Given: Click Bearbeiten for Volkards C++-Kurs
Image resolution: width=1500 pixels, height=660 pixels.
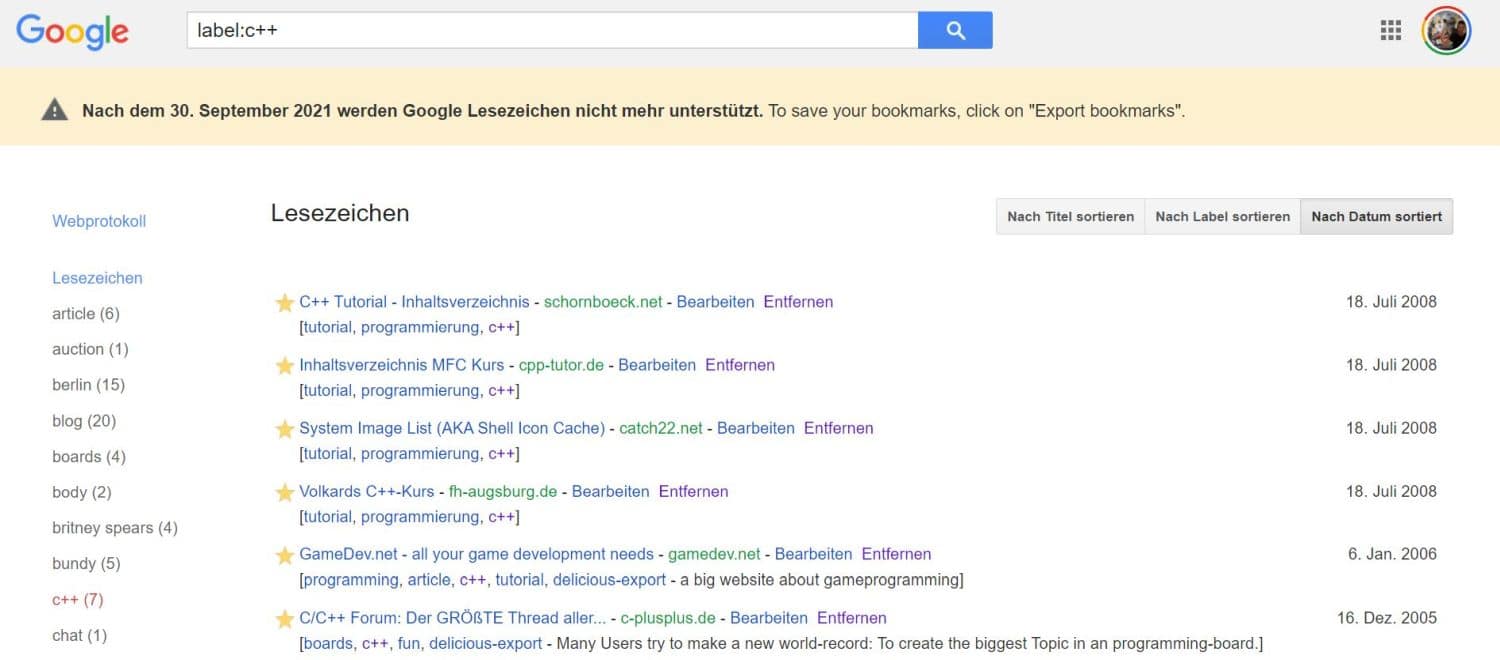Looking at the screenshot, I should point(610,491).
